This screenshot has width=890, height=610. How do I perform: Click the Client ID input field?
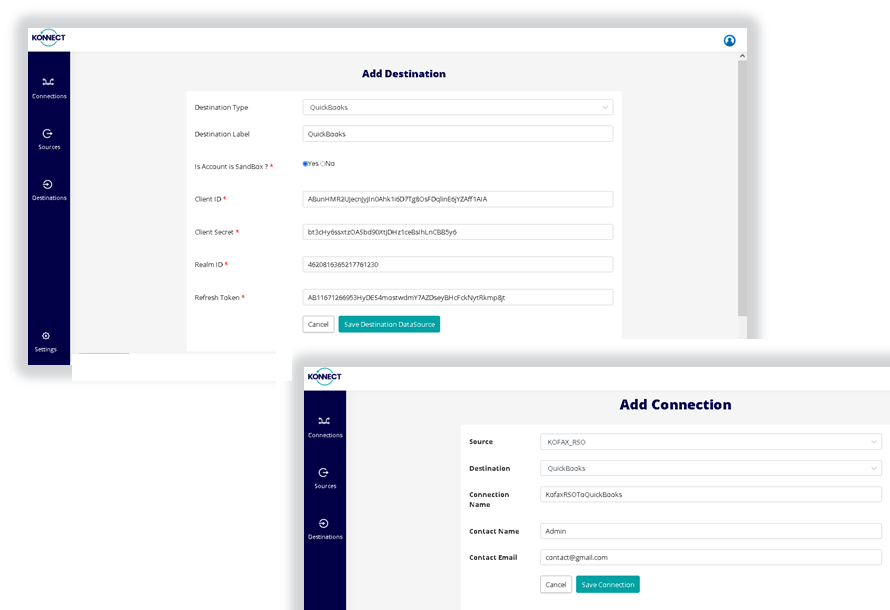click(x=457, y=199)
